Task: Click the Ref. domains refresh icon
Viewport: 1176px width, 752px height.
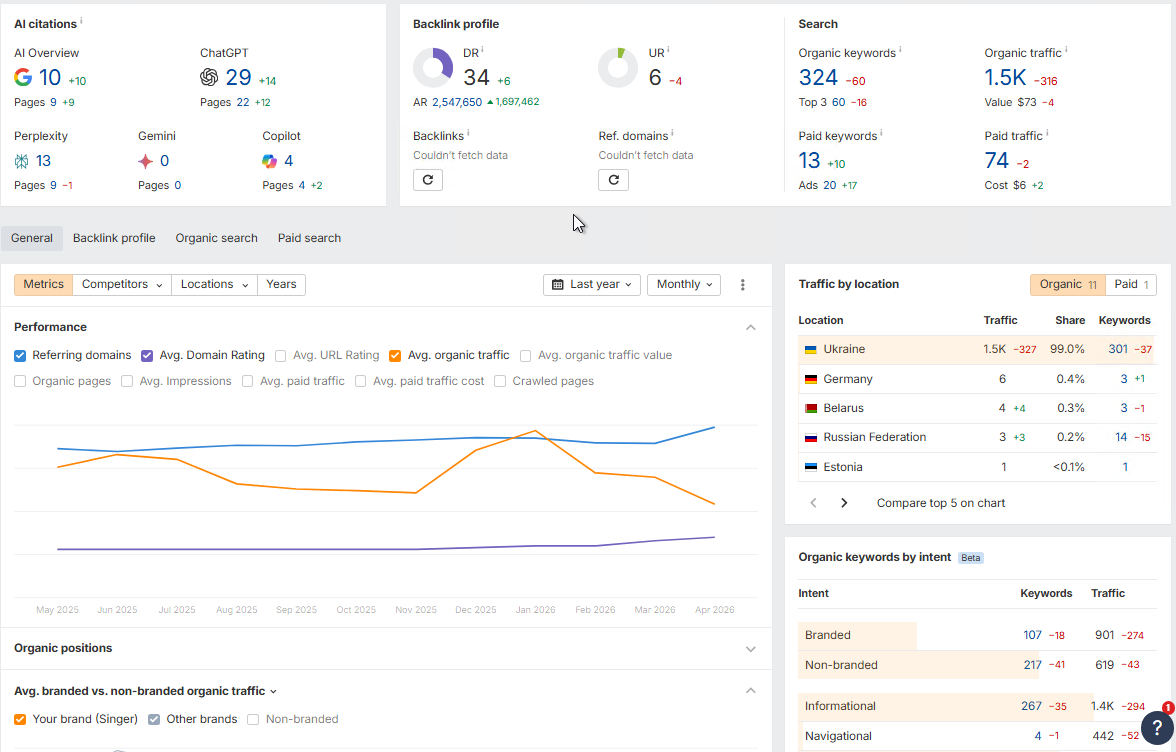Action: [x=613, y=180]
